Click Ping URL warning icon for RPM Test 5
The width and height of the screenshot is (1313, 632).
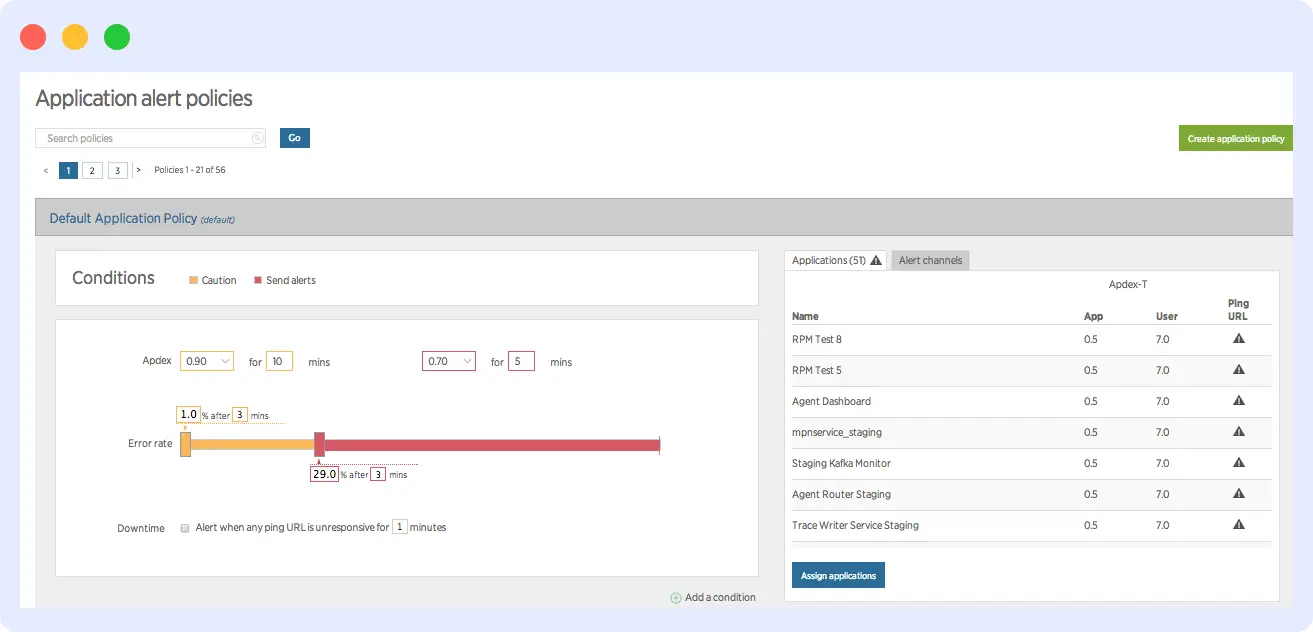click(x=1238, y=370)
